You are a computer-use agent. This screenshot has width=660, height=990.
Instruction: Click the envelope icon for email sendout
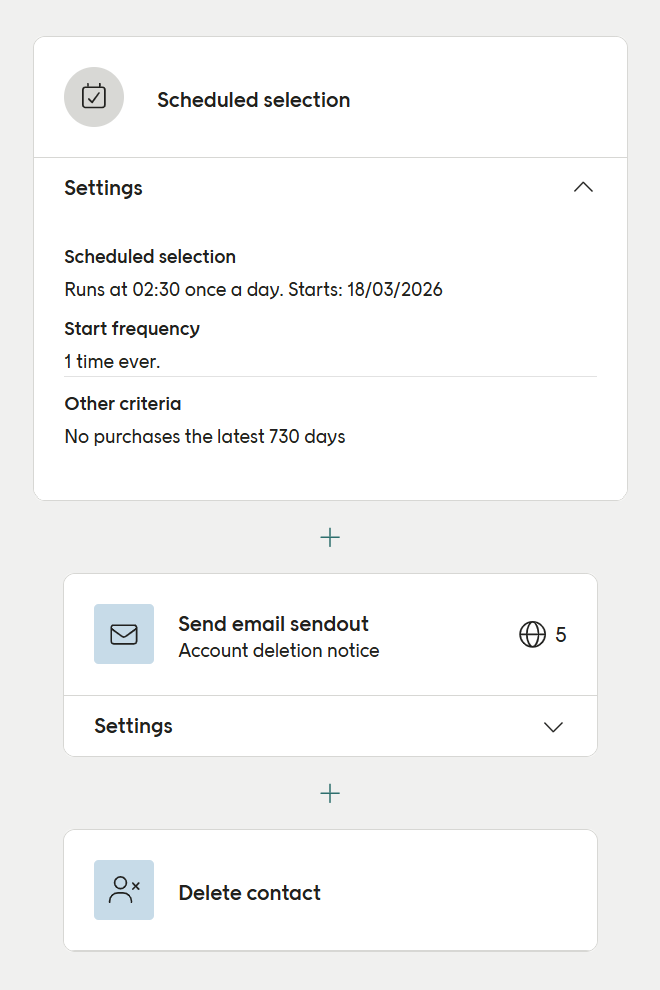pyautogui.click(x=124, y=634)
